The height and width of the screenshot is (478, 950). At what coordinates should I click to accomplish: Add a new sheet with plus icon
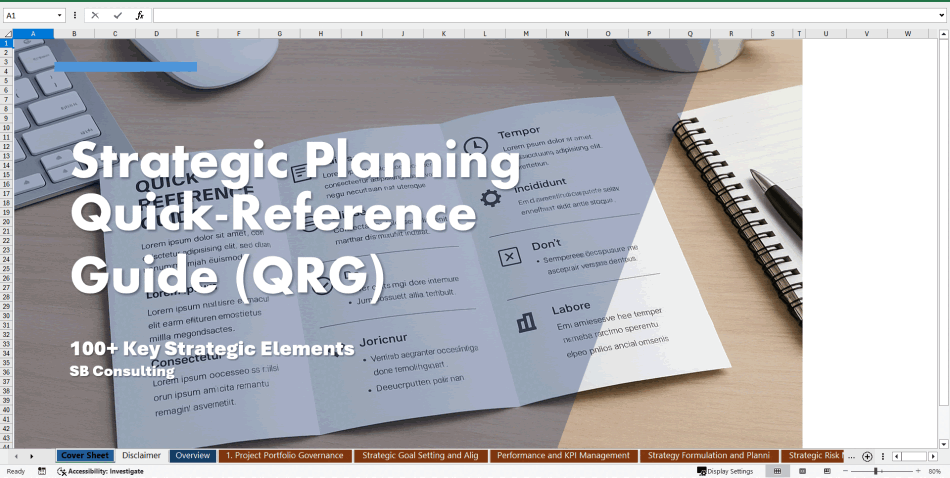[867, 456]
